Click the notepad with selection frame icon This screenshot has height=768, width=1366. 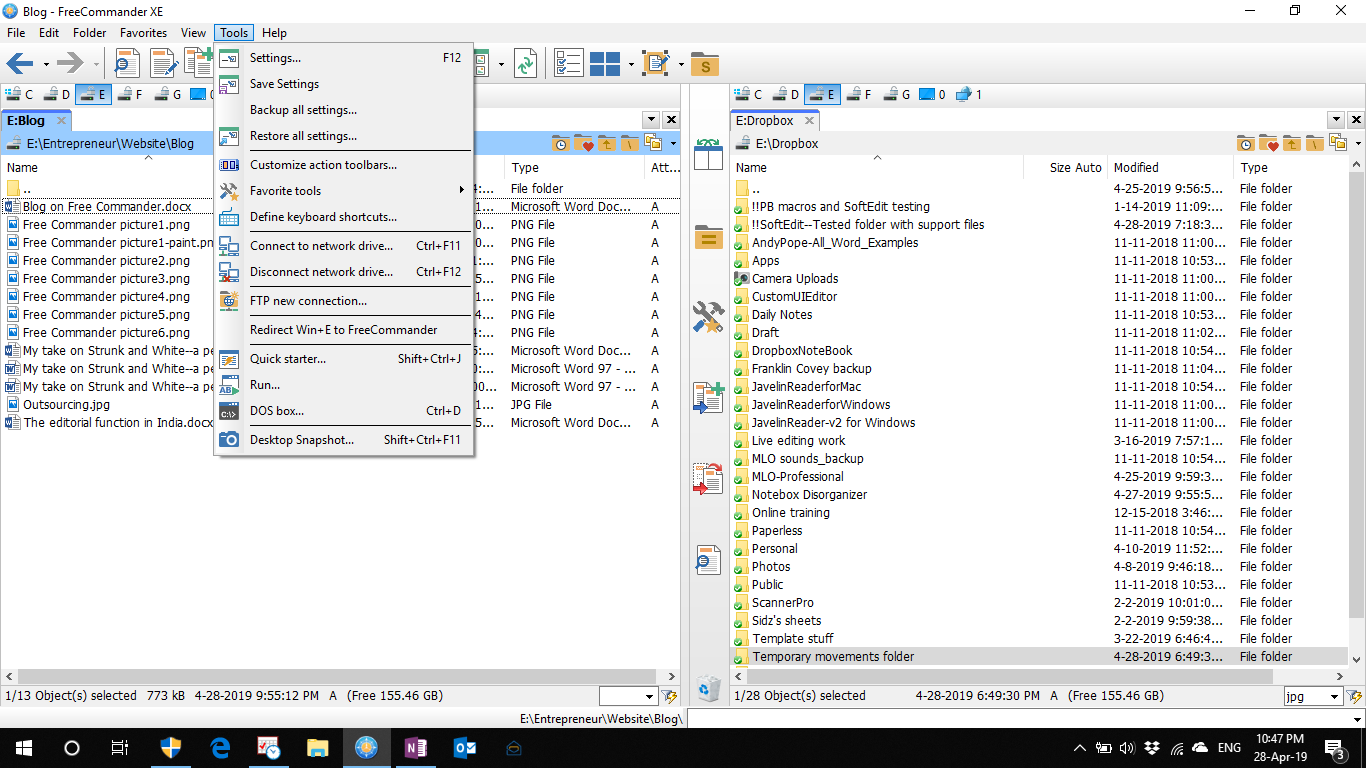(657, 64)
